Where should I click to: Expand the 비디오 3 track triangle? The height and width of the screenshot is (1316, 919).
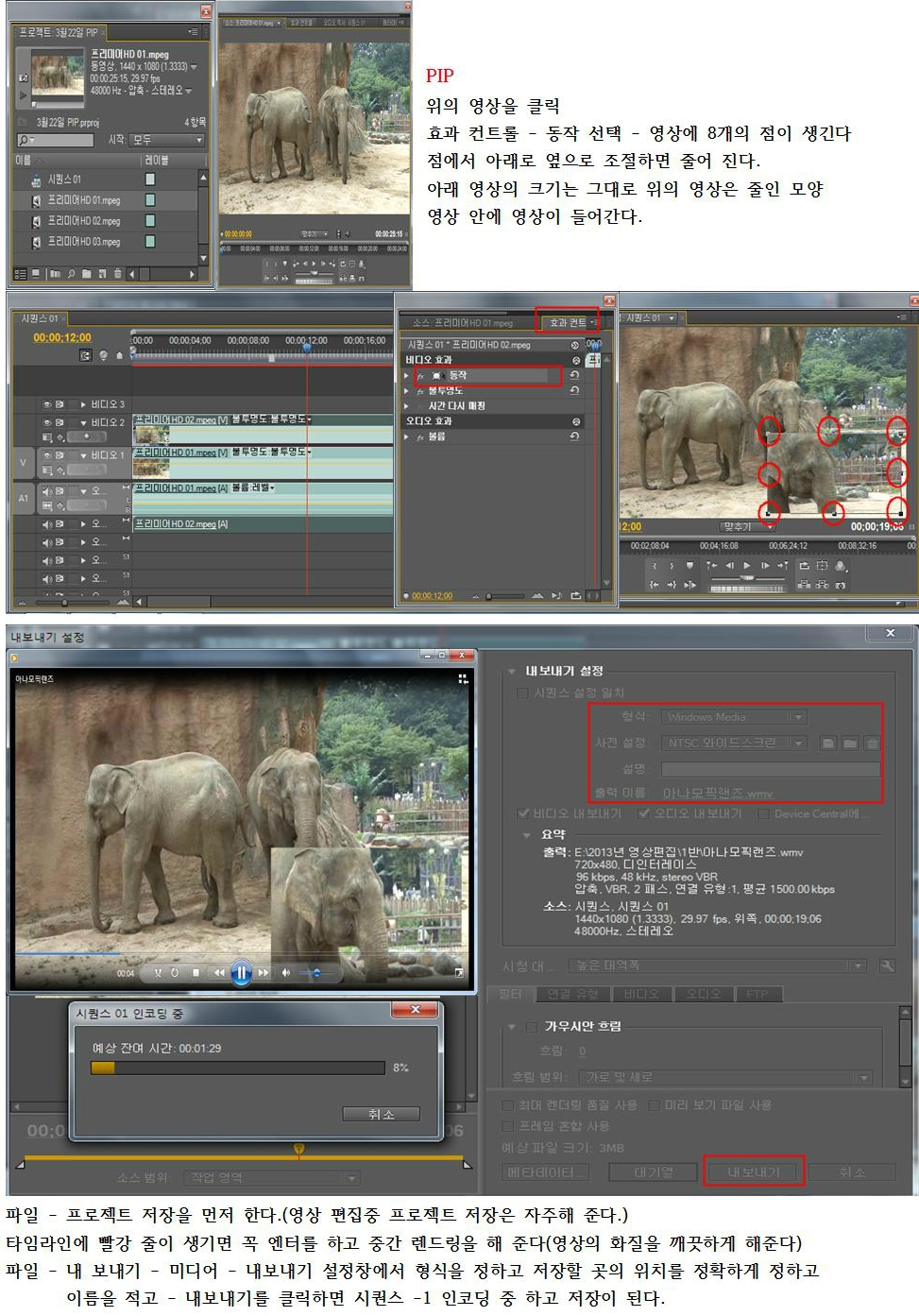tap(83, 404)
